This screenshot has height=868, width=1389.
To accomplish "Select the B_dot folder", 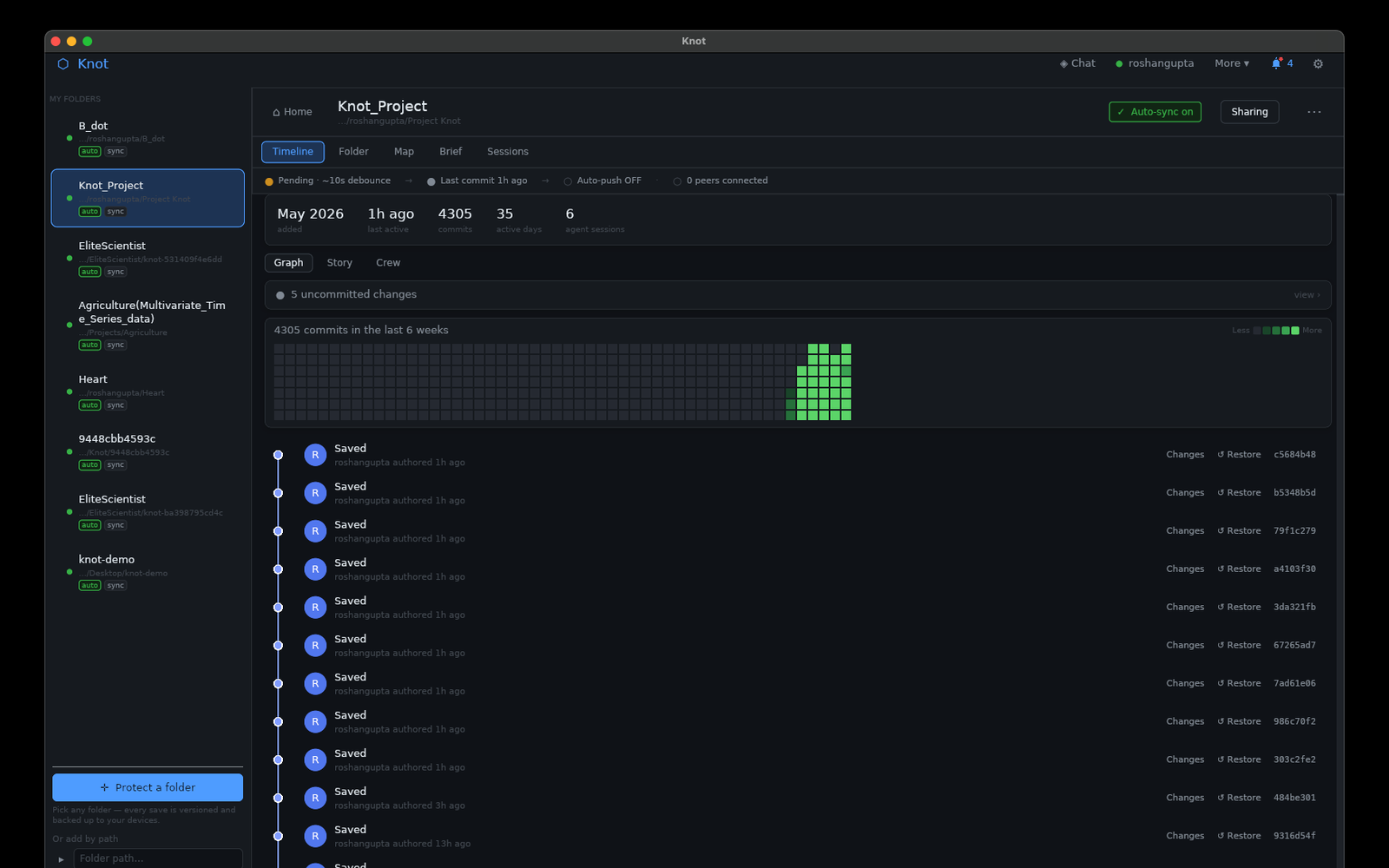I will [148, 138].
